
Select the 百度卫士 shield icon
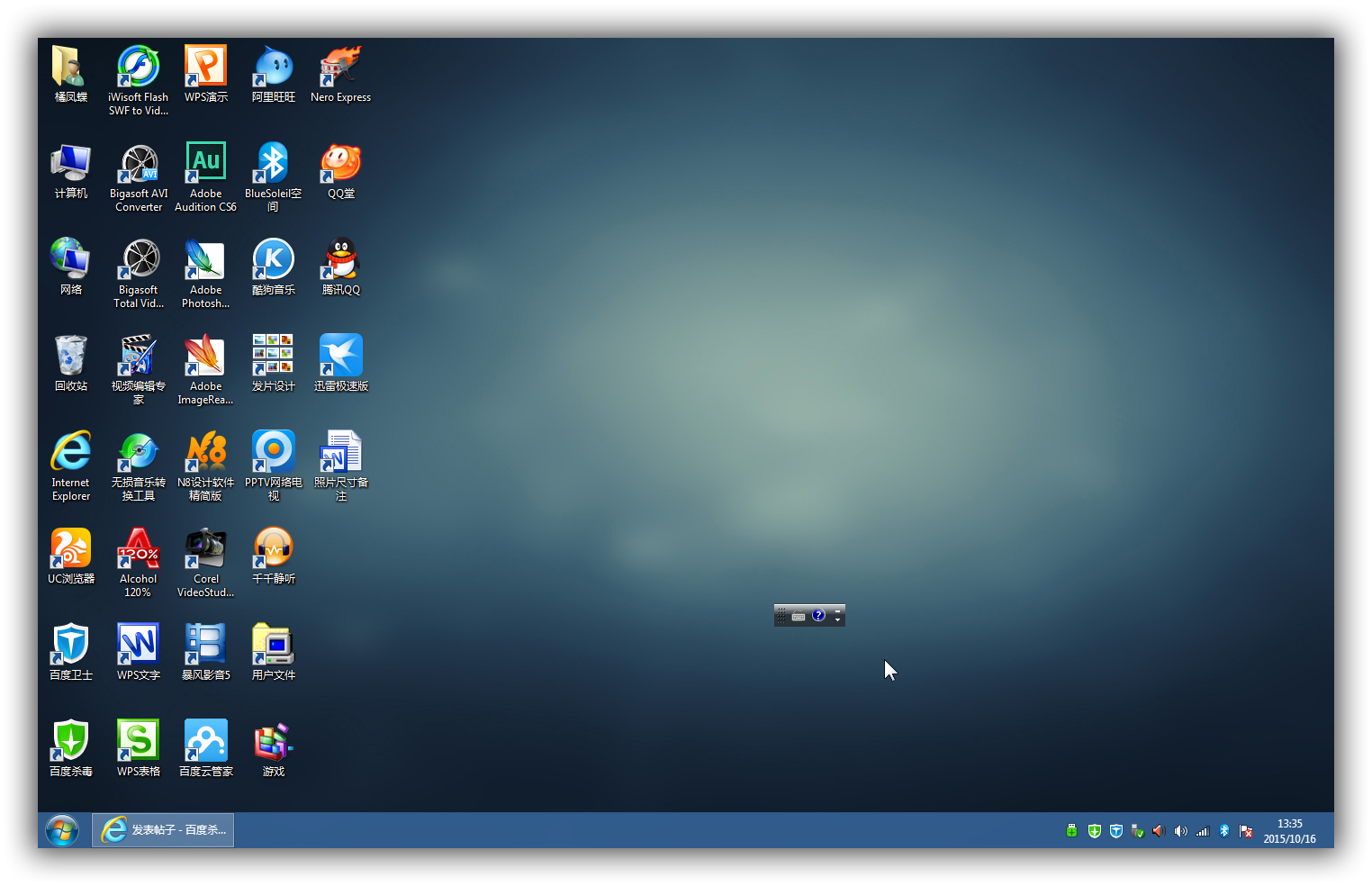(x=71, y=652)
